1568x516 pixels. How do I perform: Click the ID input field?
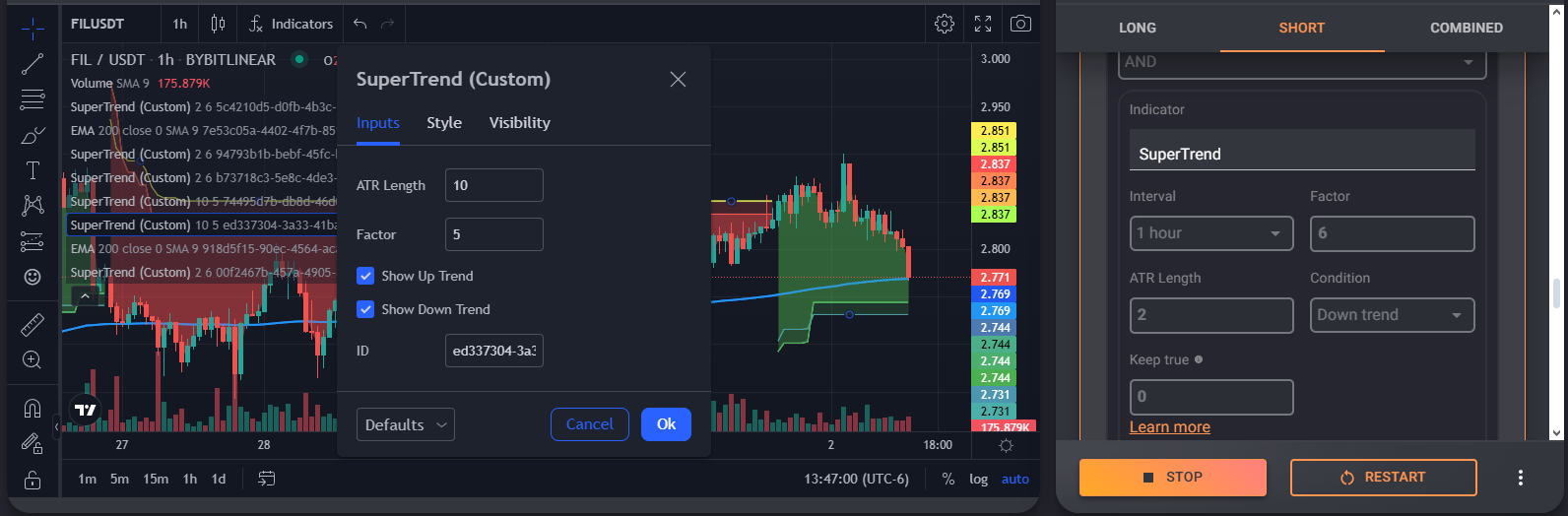click(x=494, y=351)
